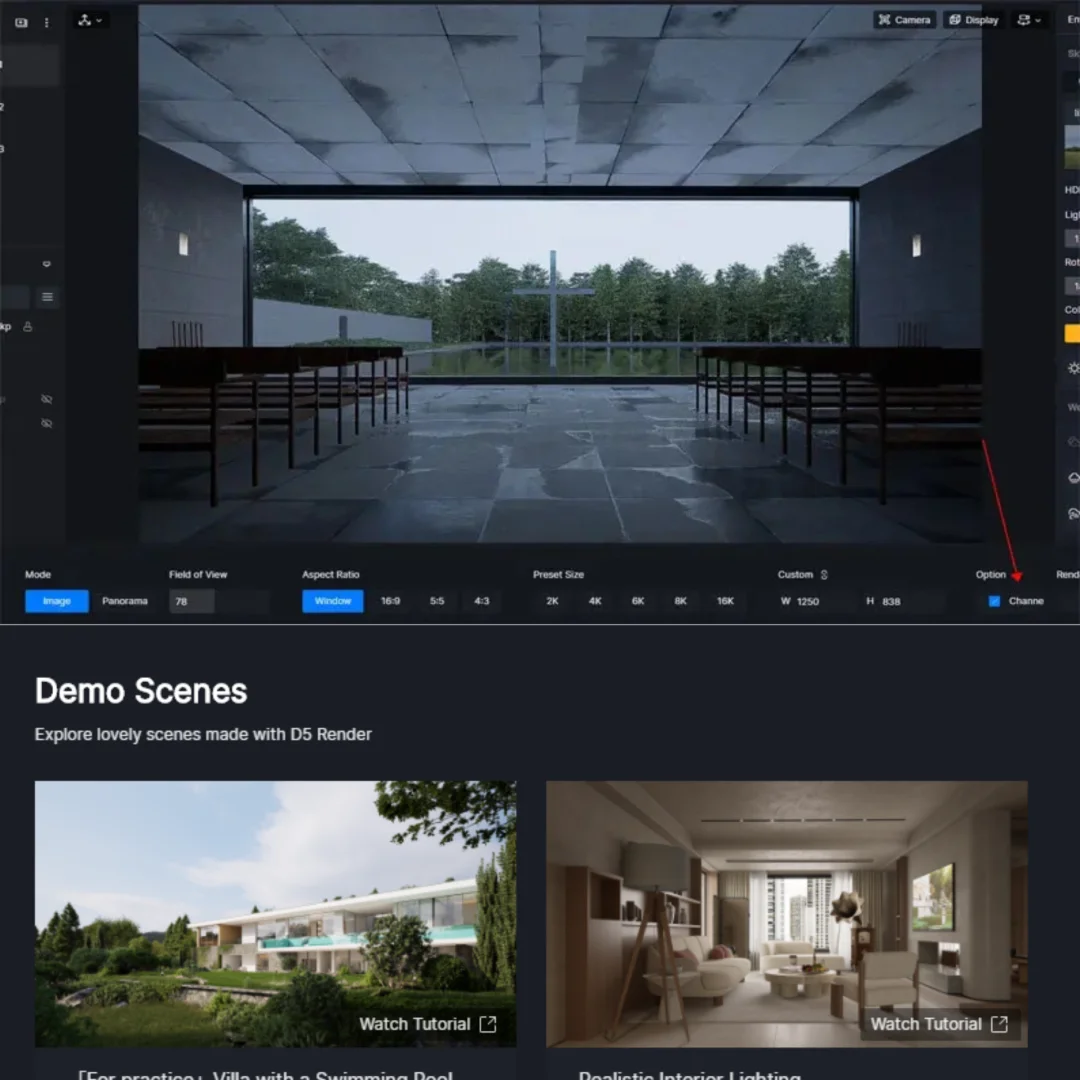
Task: Select the 16:9 aspect ratio
Action: click(x=390, y=601)
